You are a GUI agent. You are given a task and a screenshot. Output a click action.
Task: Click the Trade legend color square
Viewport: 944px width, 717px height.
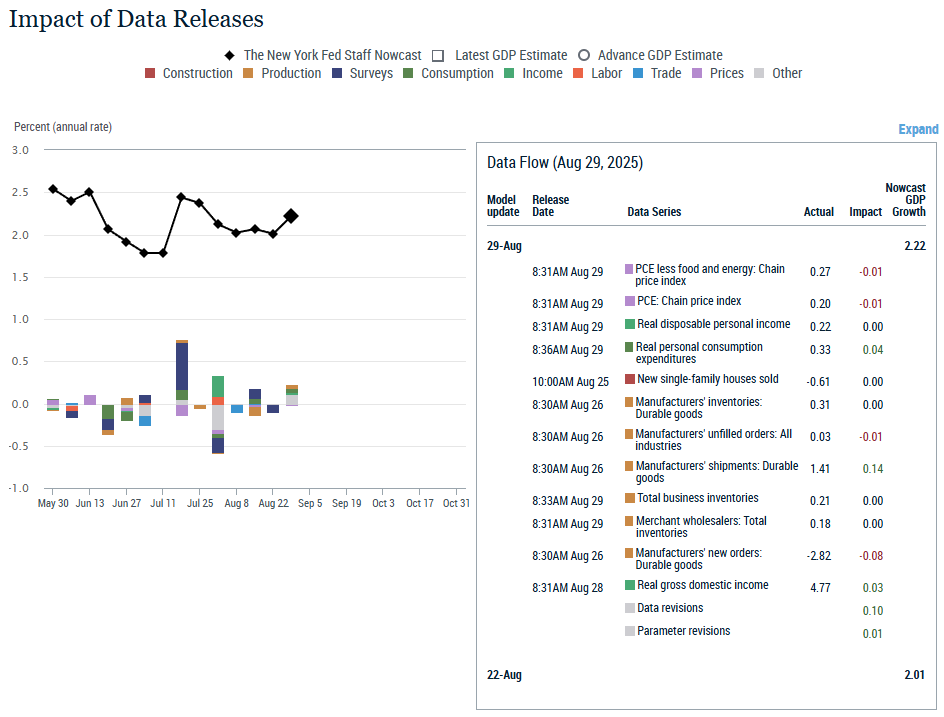pyautogui.click(x=638, y=73)
